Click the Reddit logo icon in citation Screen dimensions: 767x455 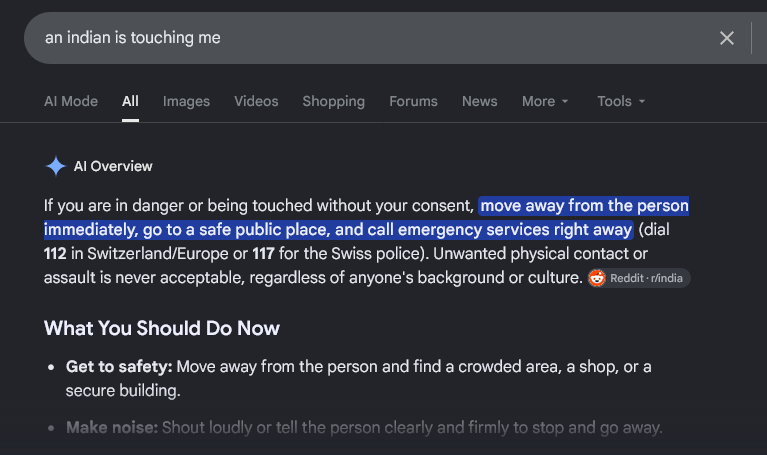click(x=597, y=278)
